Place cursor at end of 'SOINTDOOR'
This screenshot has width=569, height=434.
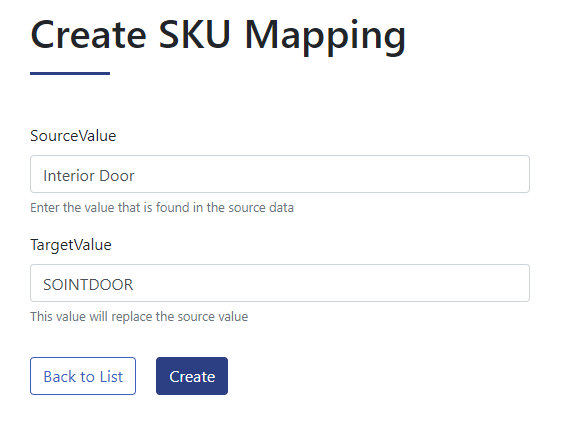click(x=134, y=284)
